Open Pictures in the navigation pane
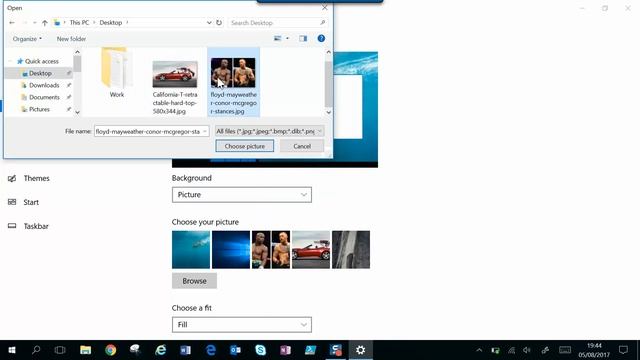This screenshot has height=360, width=640. tap(39, 109)
